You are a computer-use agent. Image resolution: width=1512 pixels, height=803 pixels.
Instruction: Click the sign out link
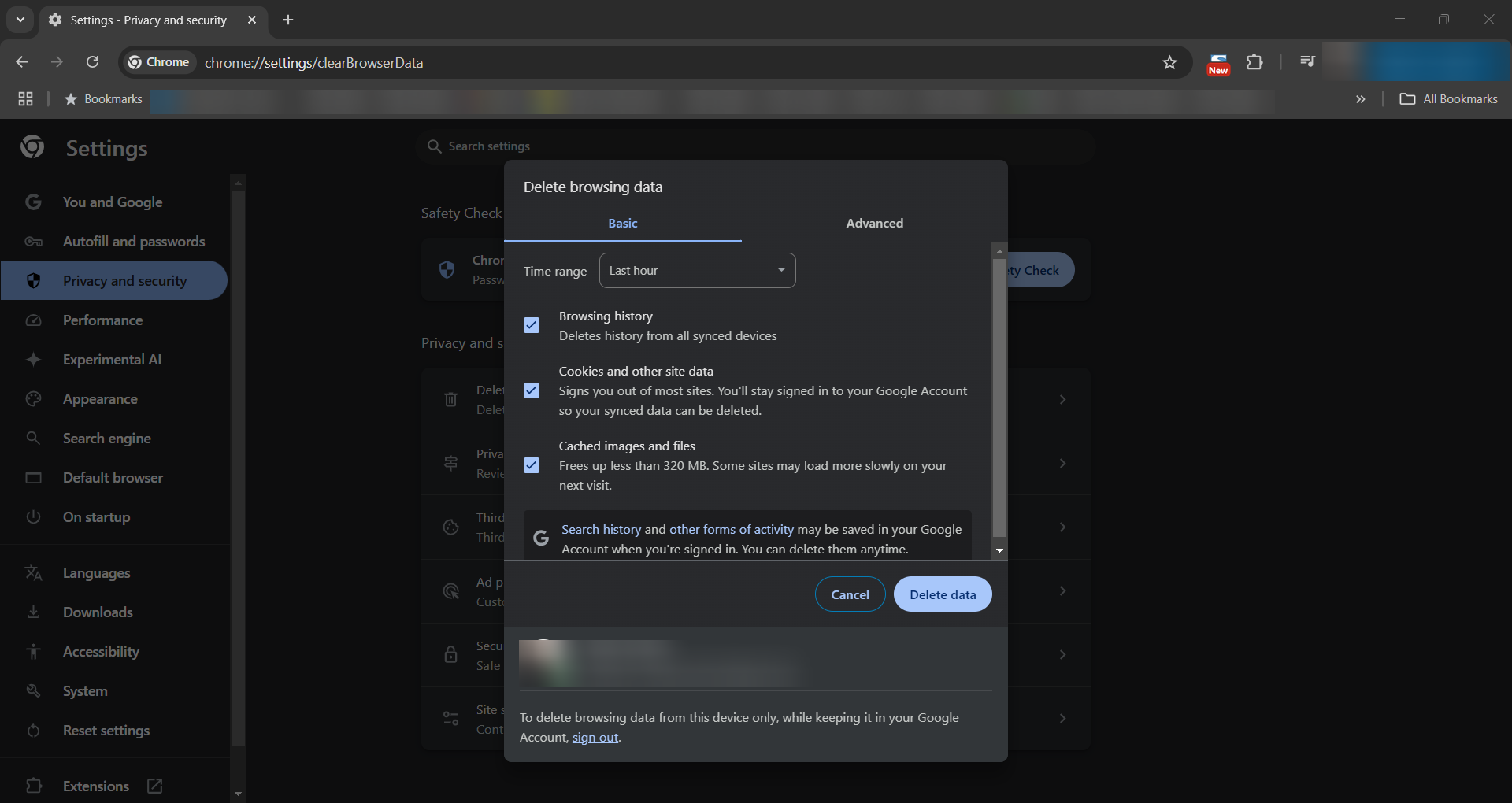595,738
